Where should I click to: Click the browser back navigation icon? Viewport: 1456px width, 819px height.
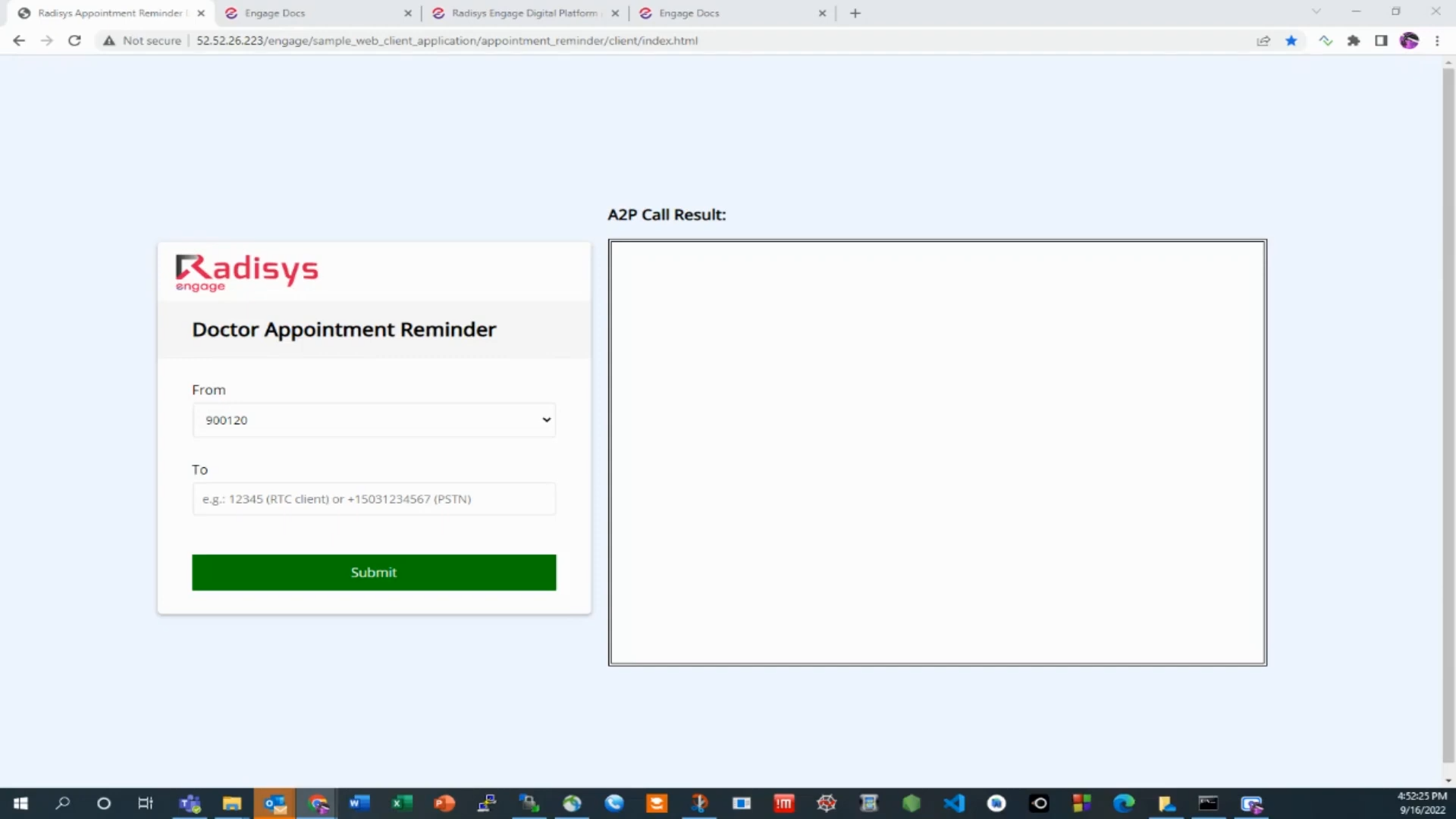pyautogui.click(x=19, y=40)
